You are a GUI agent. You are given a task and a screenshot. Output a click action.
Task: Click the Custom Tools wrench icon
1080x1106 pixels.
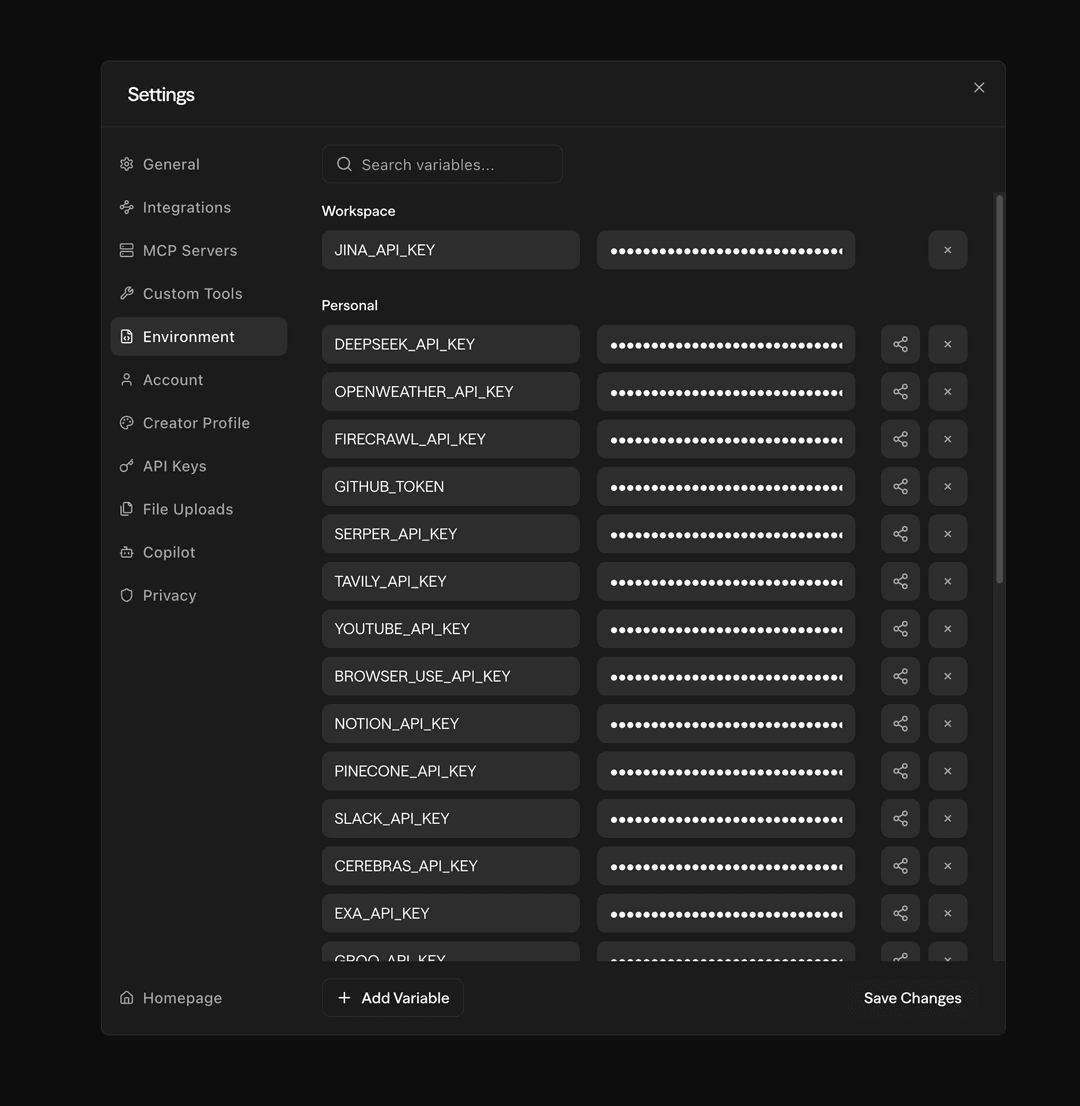tap(126, 293)
